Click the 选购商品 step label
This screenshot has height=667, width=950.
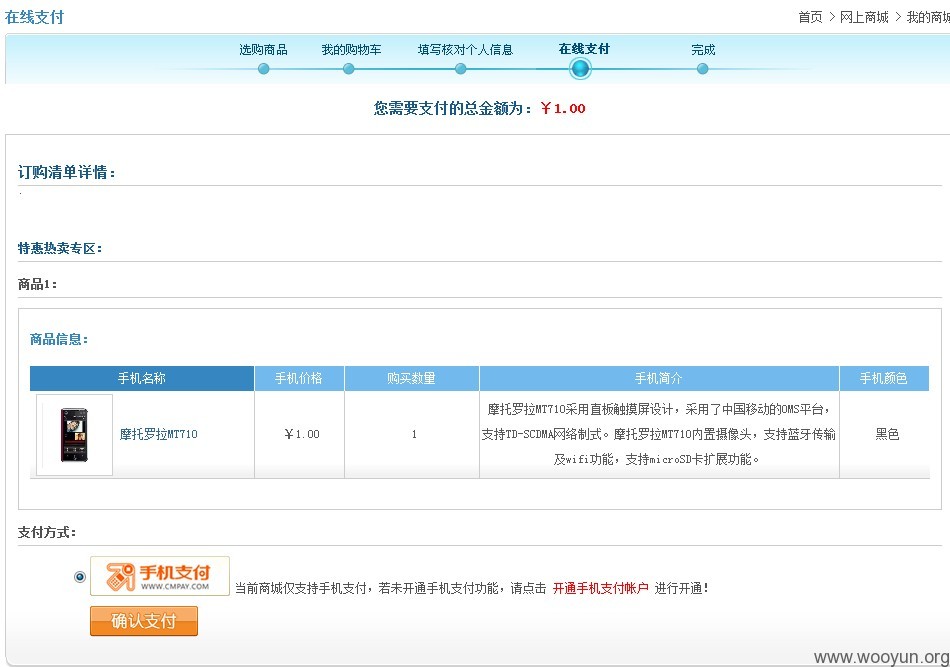263,50
